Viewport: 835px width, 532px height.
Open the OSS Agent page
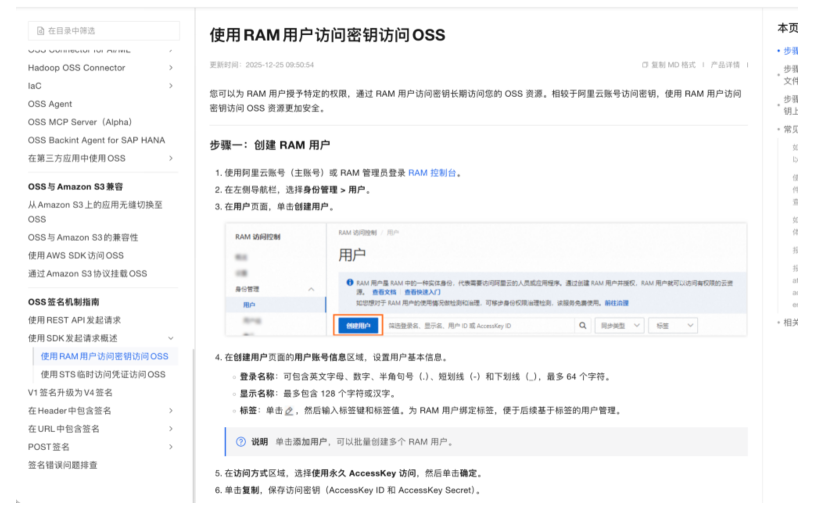pos(50,104)
